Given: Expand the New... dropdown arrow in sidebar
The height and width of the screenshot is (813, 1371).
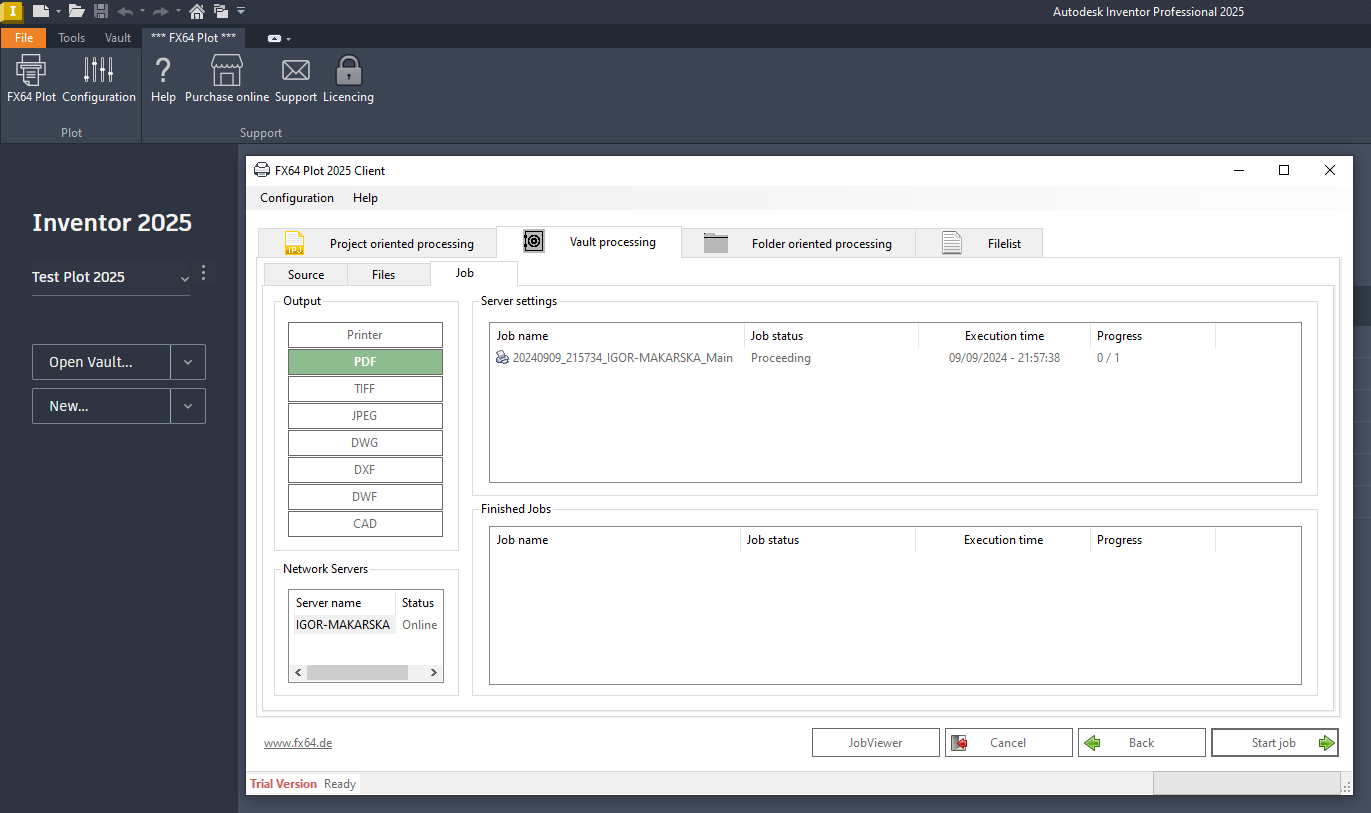Looking at the screenshot, I should [x=188, y=406].
